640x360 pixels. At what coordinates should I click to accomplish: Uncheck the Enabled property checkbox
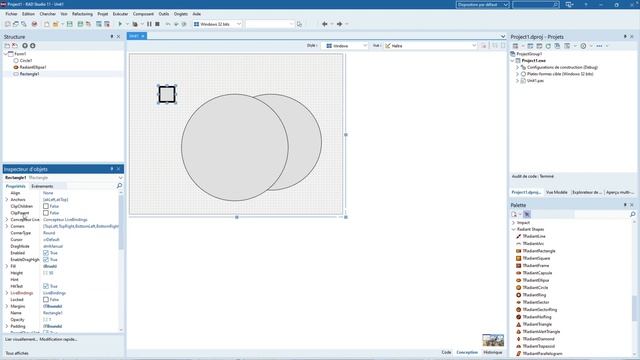46,253
